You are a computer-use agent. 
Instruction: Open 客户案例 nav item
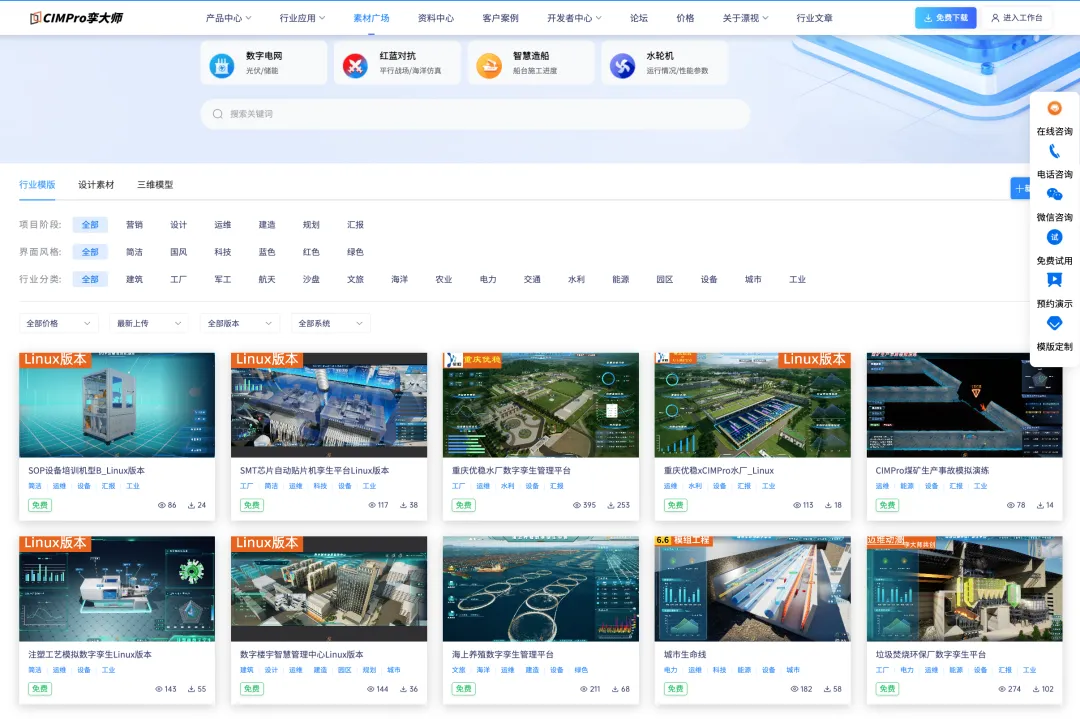pyautogui.click(x=501, y=18)
